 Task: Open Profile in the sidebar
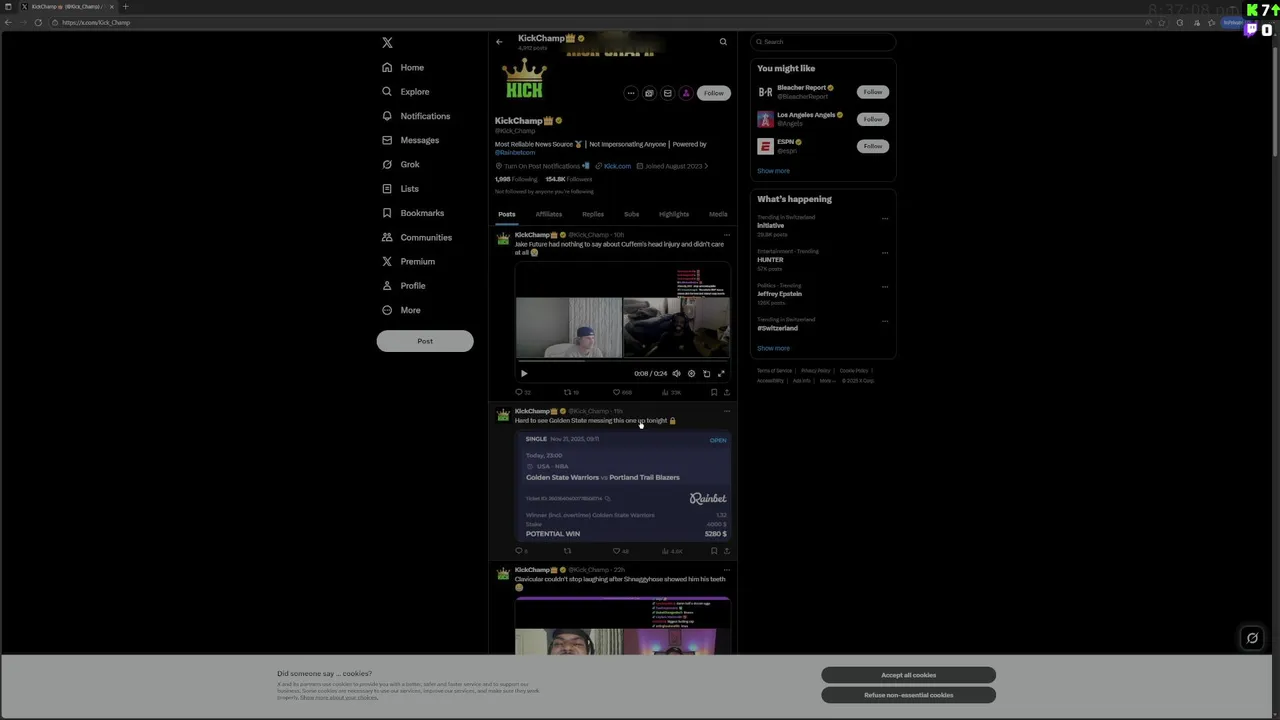click(x=403, y=286)
